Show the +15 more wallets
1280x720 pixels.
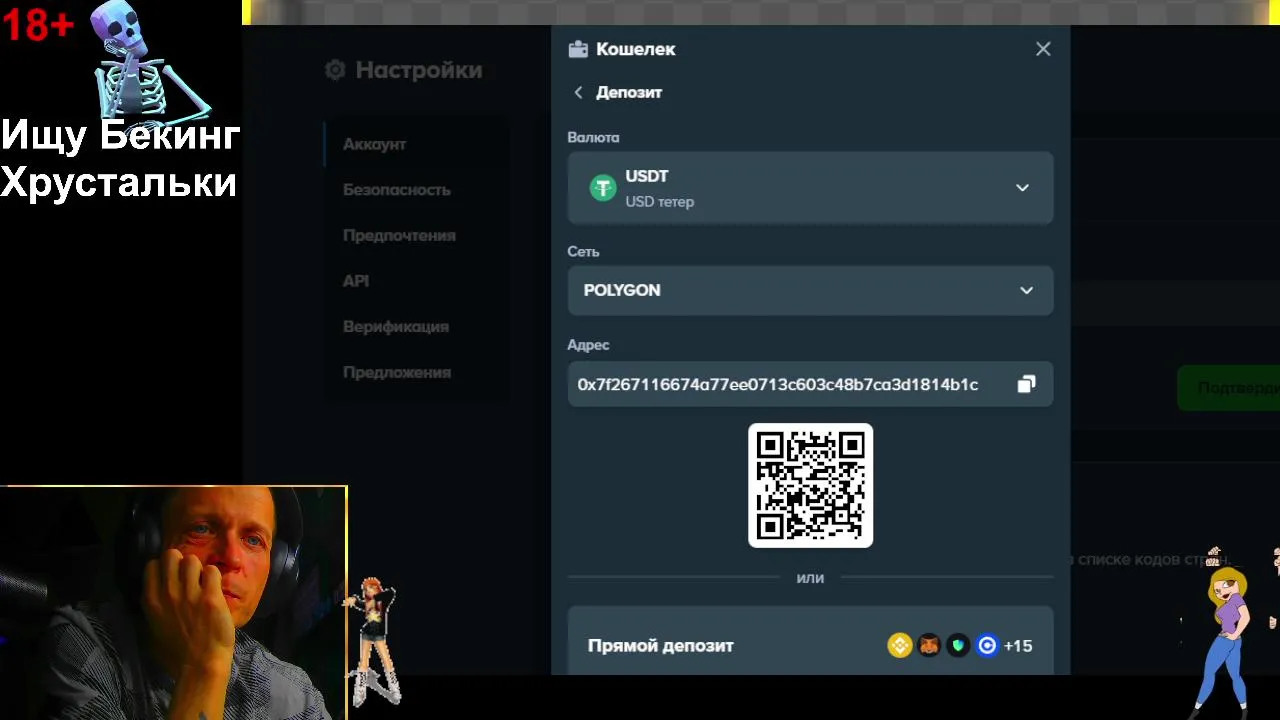point(1018,646)
